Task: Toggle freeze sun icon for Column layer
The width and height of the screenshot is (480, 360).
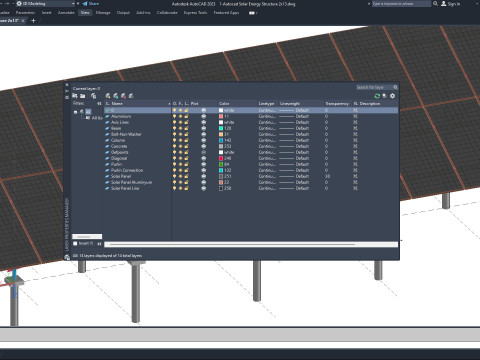Action: coord(180,140)
